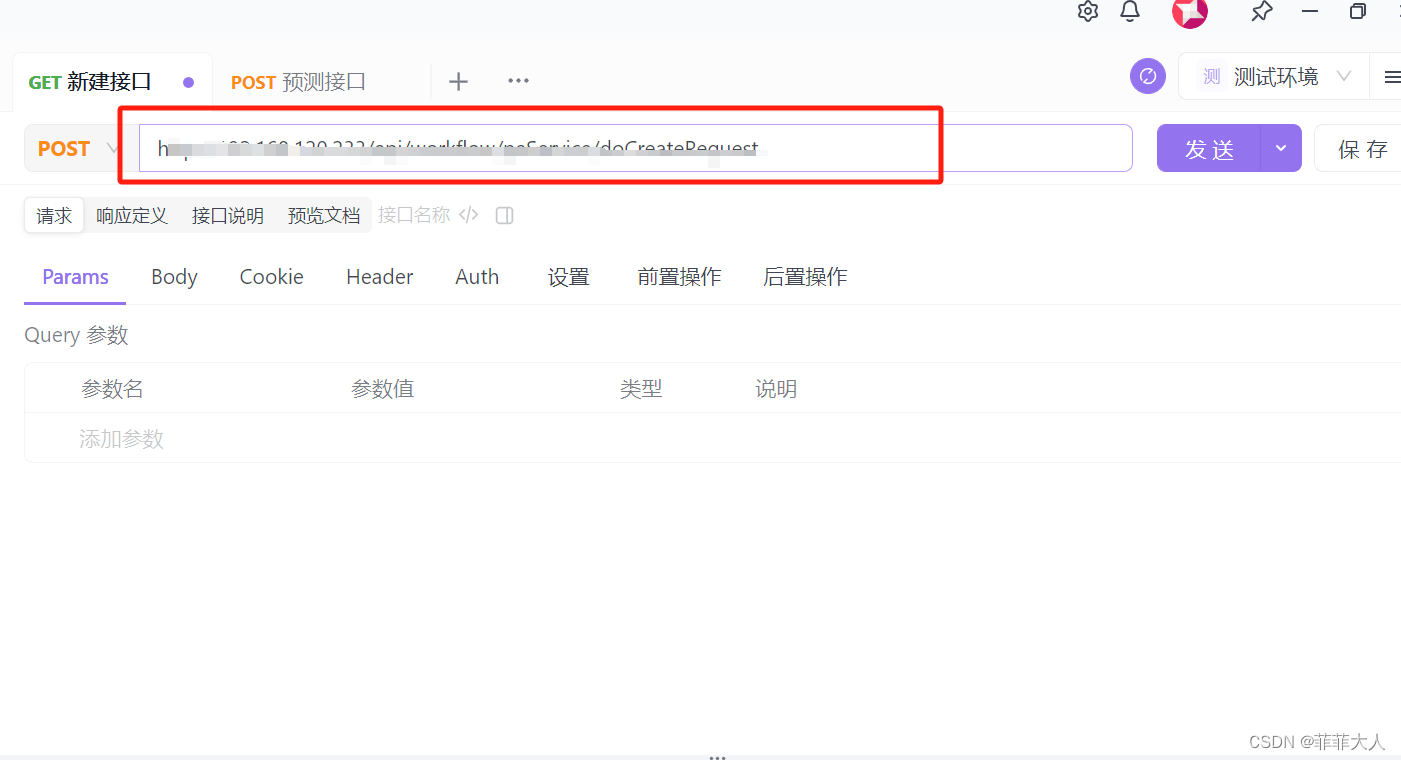The width and height of the screenshot is (1401, 760).
Task: Click the notification bell icon
Action: (1130, 12)
